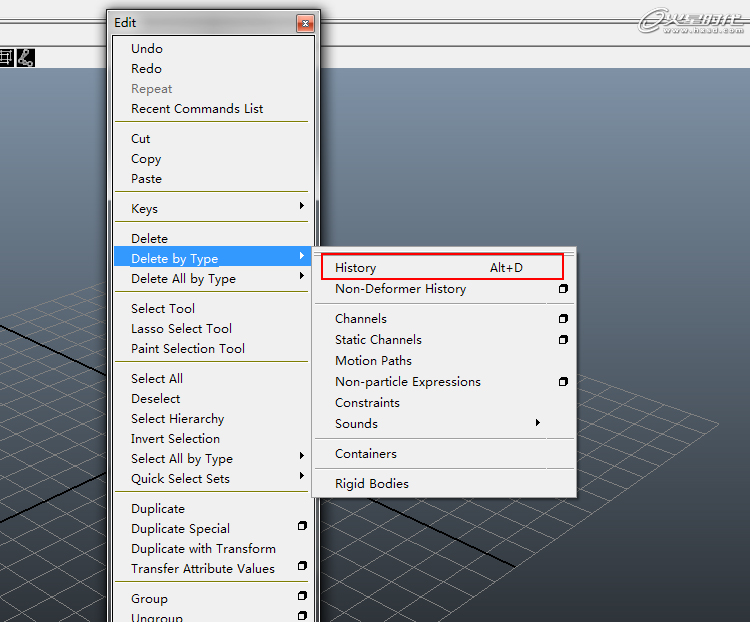Click the viewport camera frame icon
Image resolution: width=750 pixels, height=622 pixels.
pos(7,58)
